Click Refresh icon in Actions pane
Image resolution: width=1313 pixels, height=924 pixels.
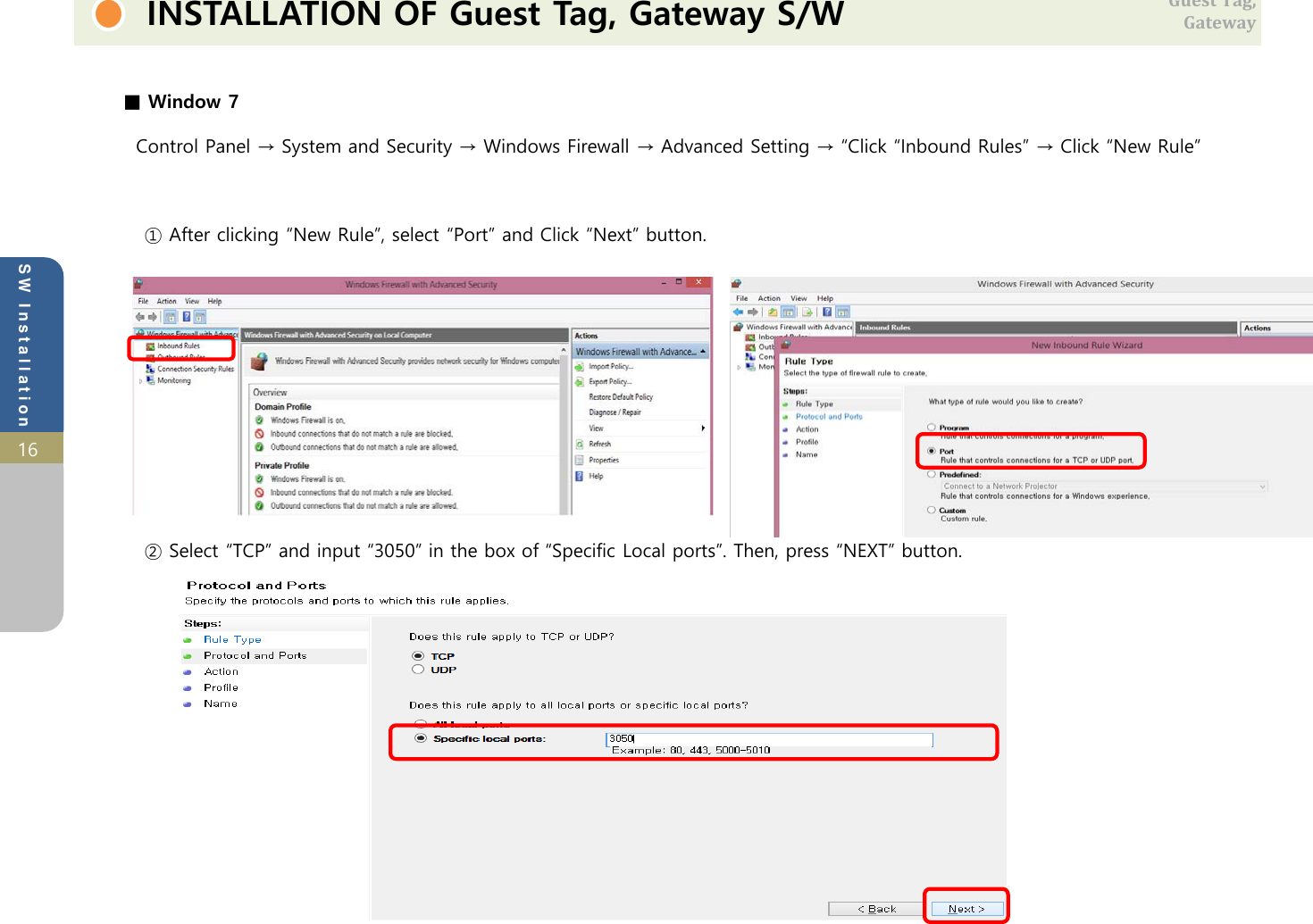580,444
